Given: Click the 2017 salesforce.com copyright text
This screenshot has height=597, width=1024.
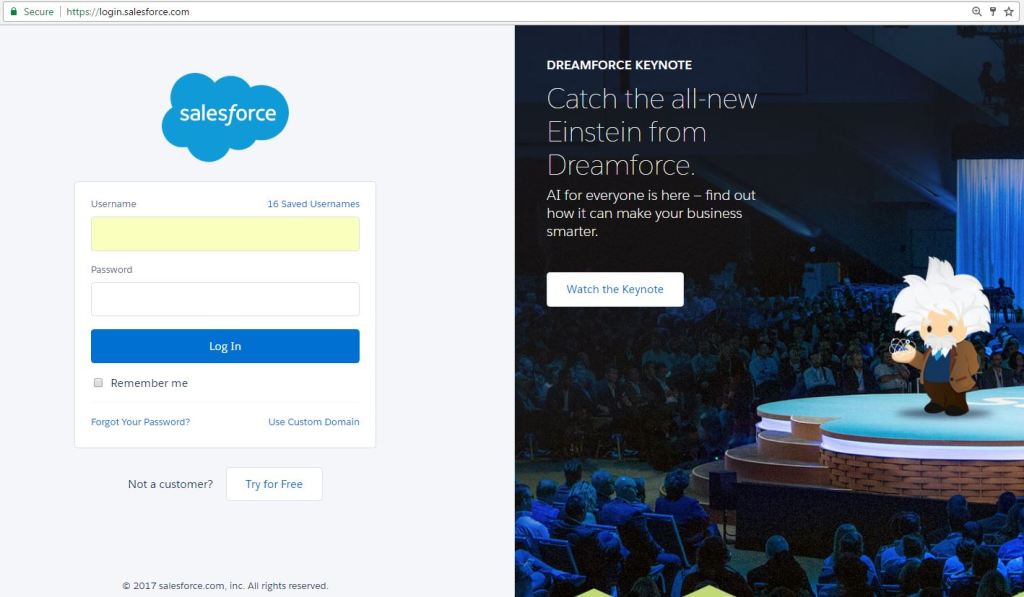Looking at the screenshot, I should (225, 586).
